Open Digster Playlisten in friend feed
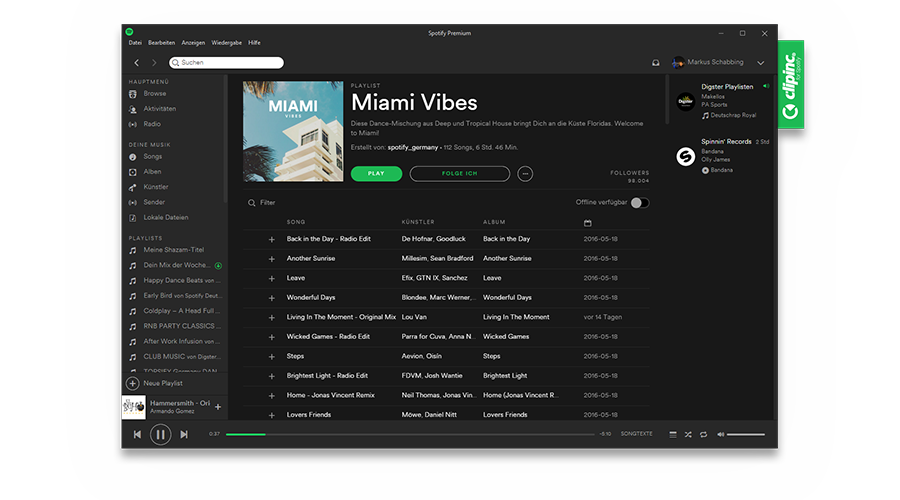Screen dimensions: 900x500 727,87
